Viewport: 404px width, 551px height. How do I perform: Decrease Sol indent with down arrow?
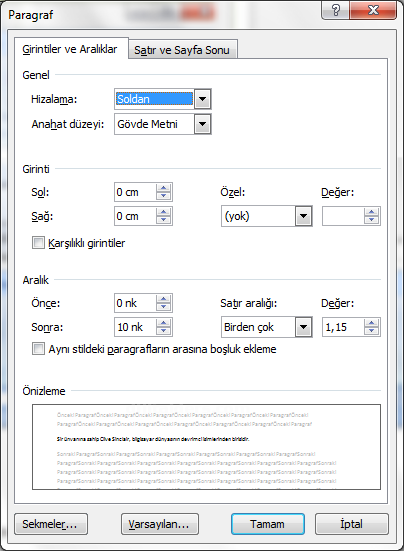(163, 196)
